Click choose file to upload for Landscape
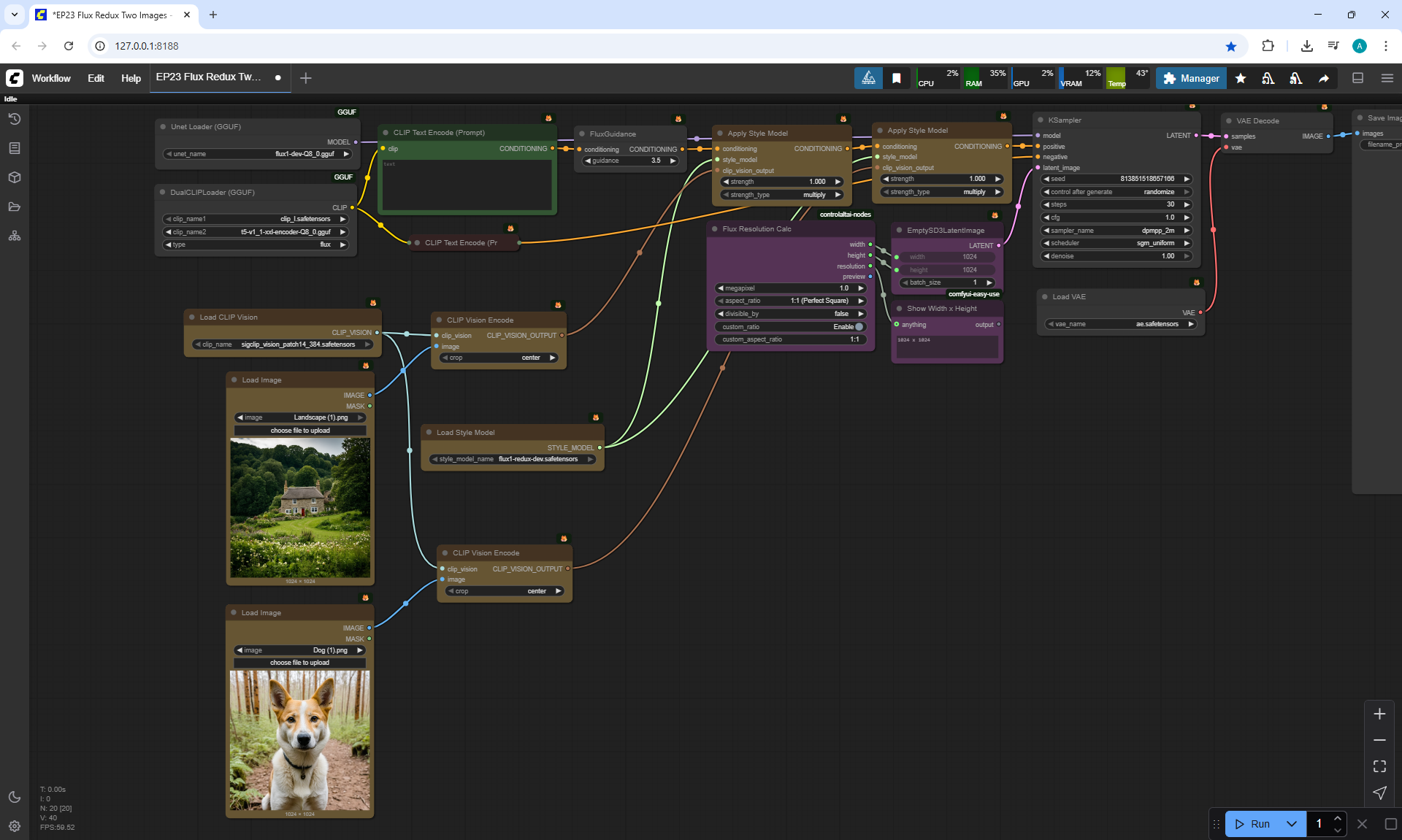Viewport: 1402px width, 840px height. click(x=300, y=431)
